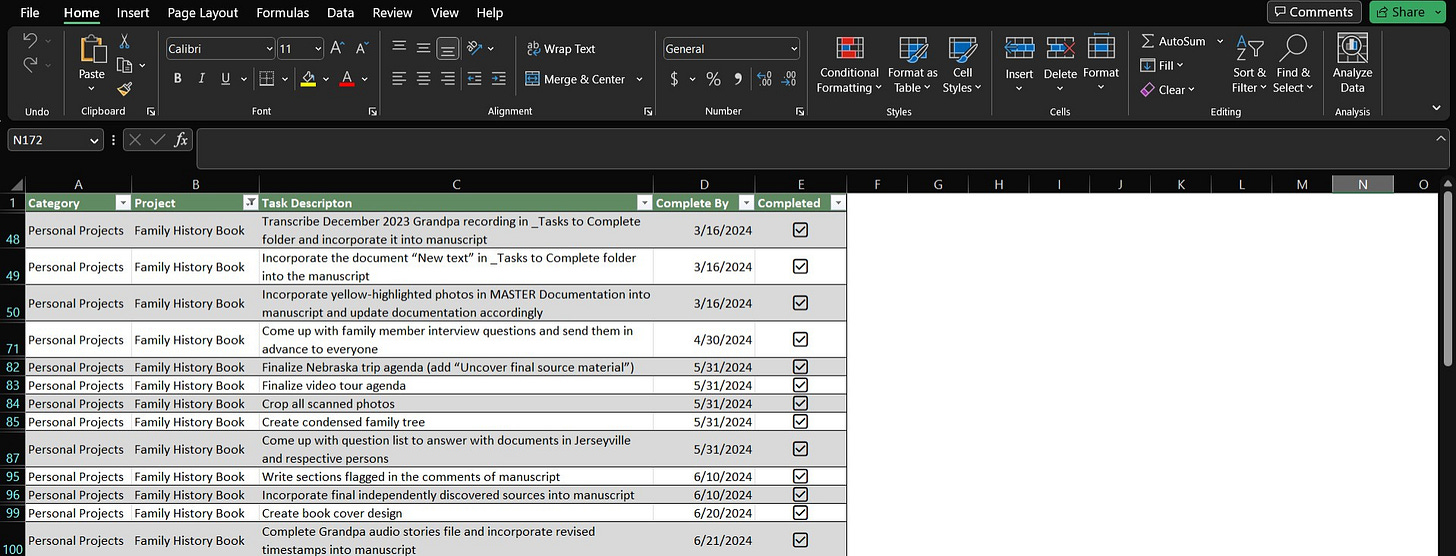The width and height of the screenshot is (1456, 556).
Task: Toggle Underline formatting
Action: pyautogui.click(x=226, y=79)
